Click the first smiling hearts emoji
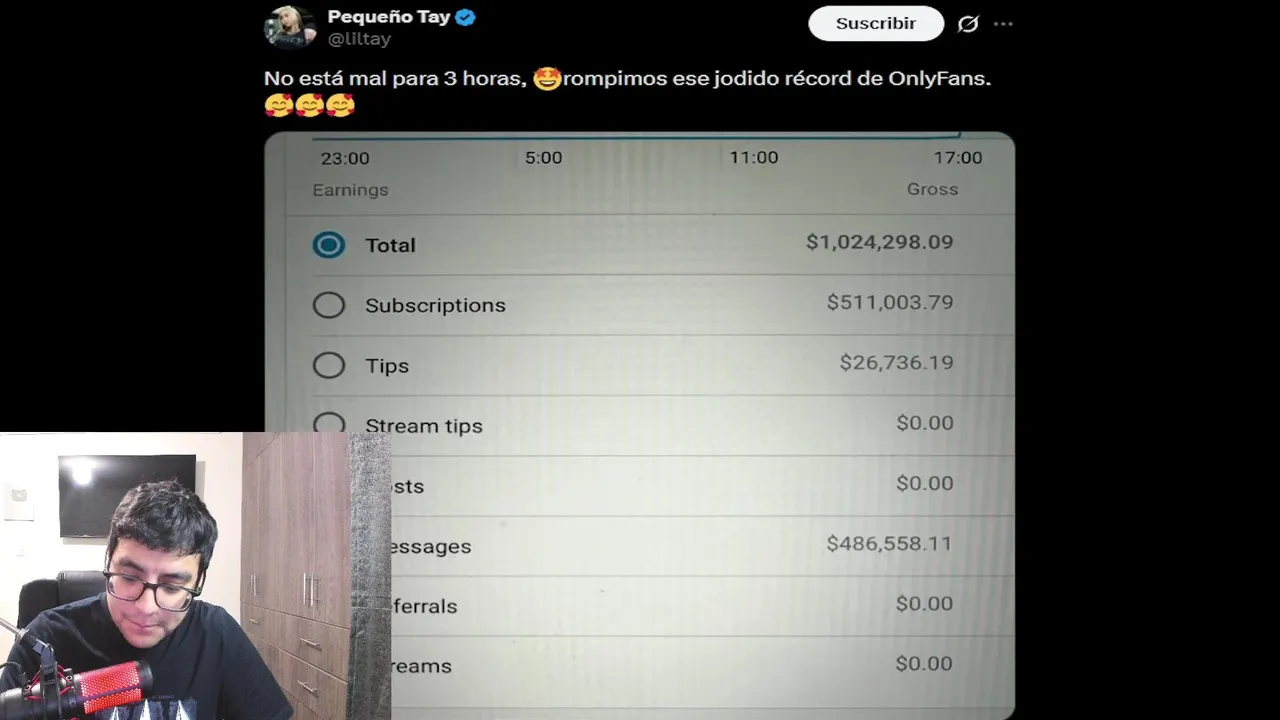The height and width of the screenshot is (720, 1280). coord(279,105)
